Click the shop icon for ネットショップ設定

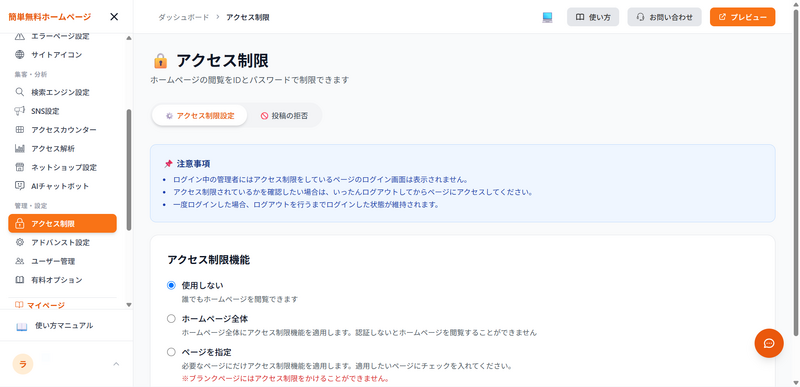coord(19,167)
